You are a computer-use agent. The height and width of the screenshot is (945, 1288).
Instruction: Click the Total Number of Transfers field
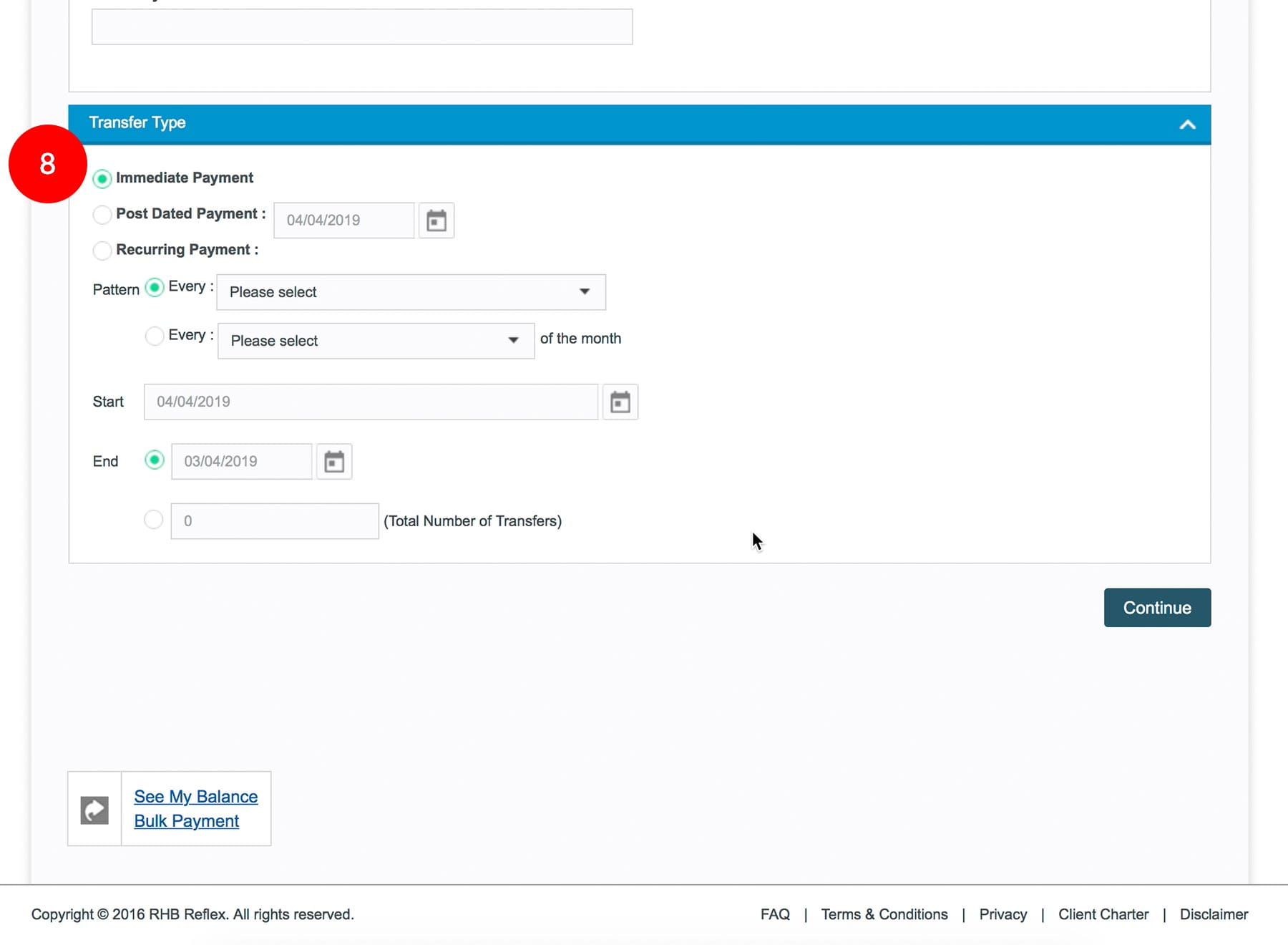[x=274, y=521]
